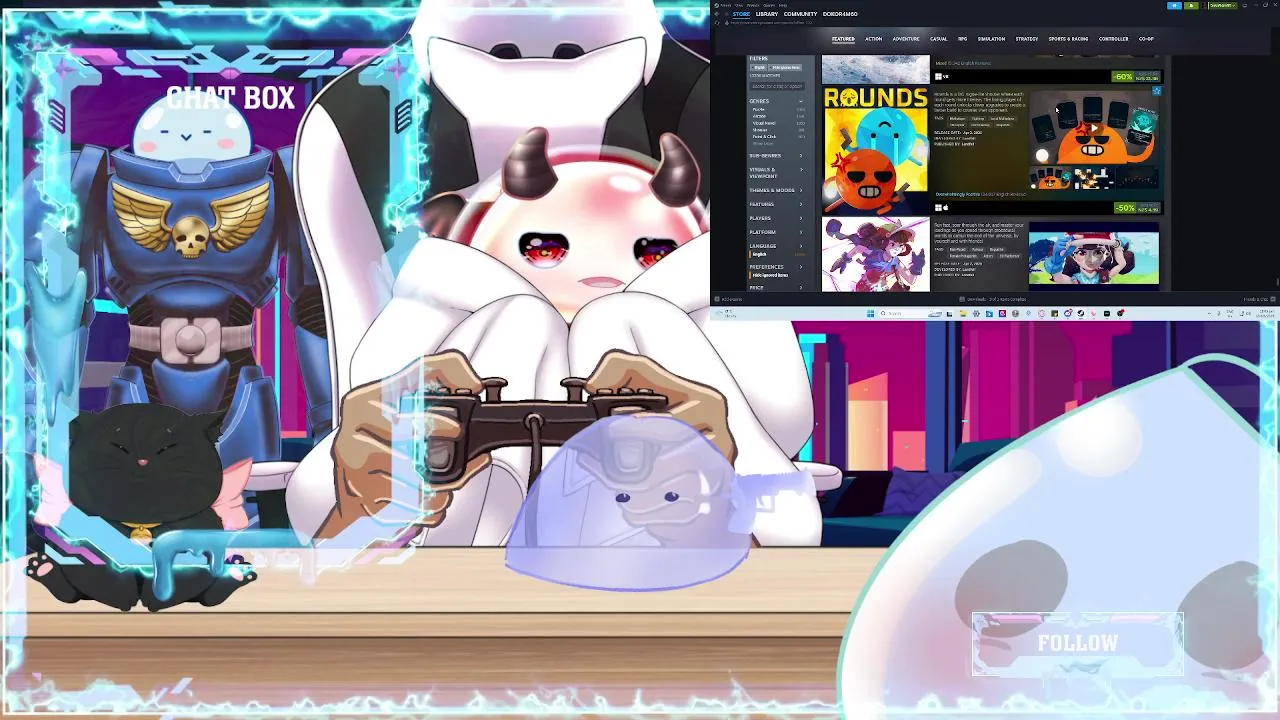Expand the Players filter section
This screenshot has height=720, width=1280.
point(777,218)
